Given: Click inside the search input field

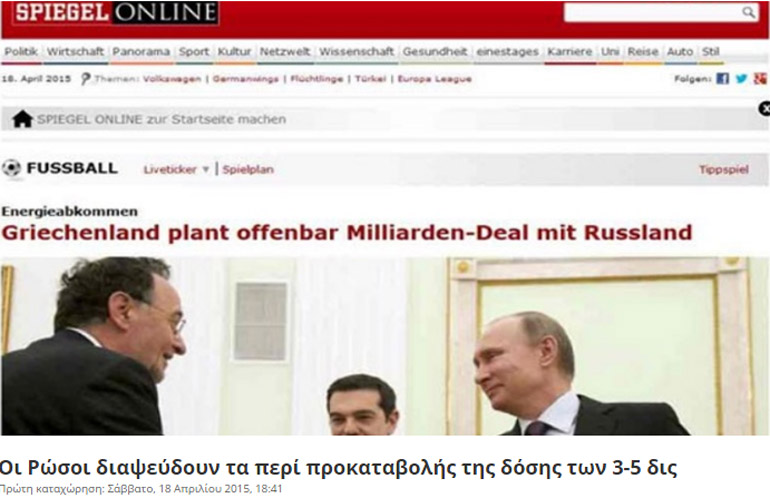Looking at the screenshot, I should pyautogui.click(x=652, y=12).
